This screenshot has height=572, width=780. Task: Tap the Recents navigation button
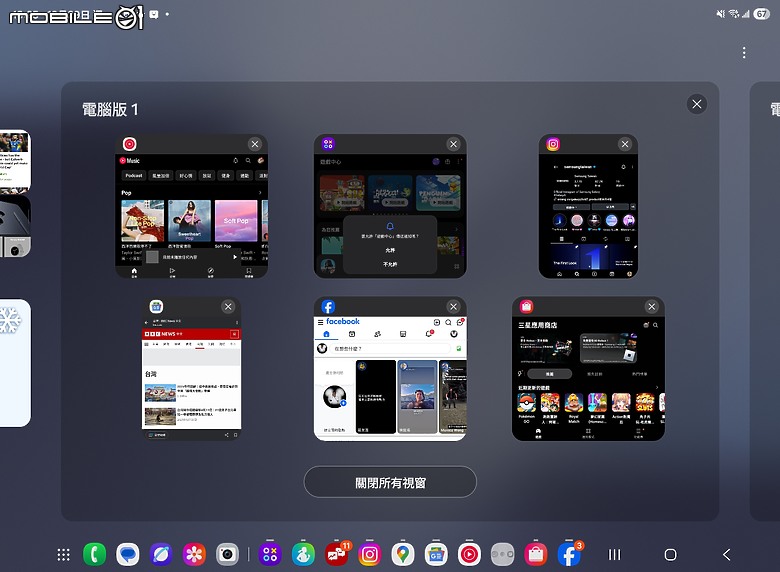pyautogui.click(x=615, y=555)
